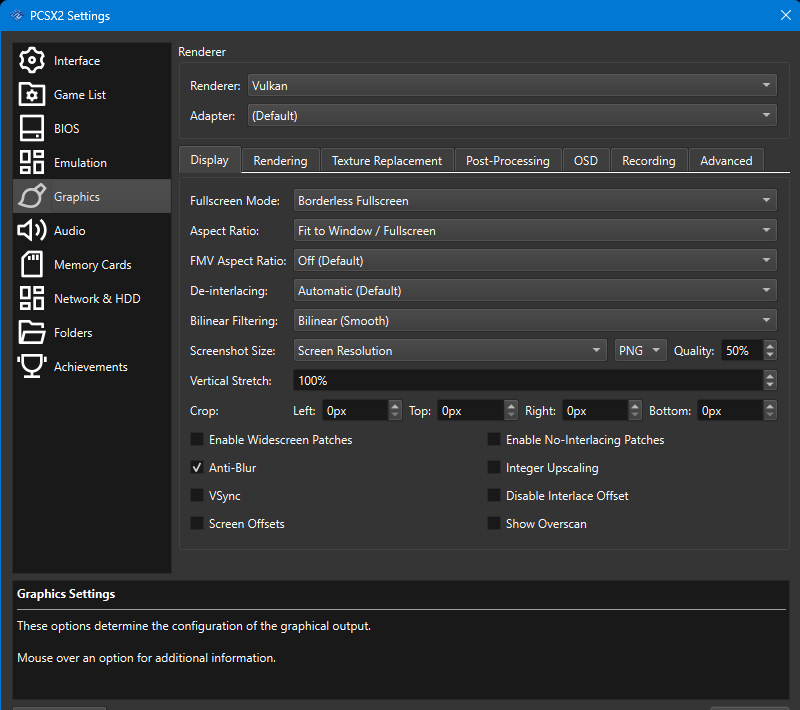The width and height of the screenshot is (800, 710).
Task: Click the Quality spinner arrows
Action: [770, 350]
